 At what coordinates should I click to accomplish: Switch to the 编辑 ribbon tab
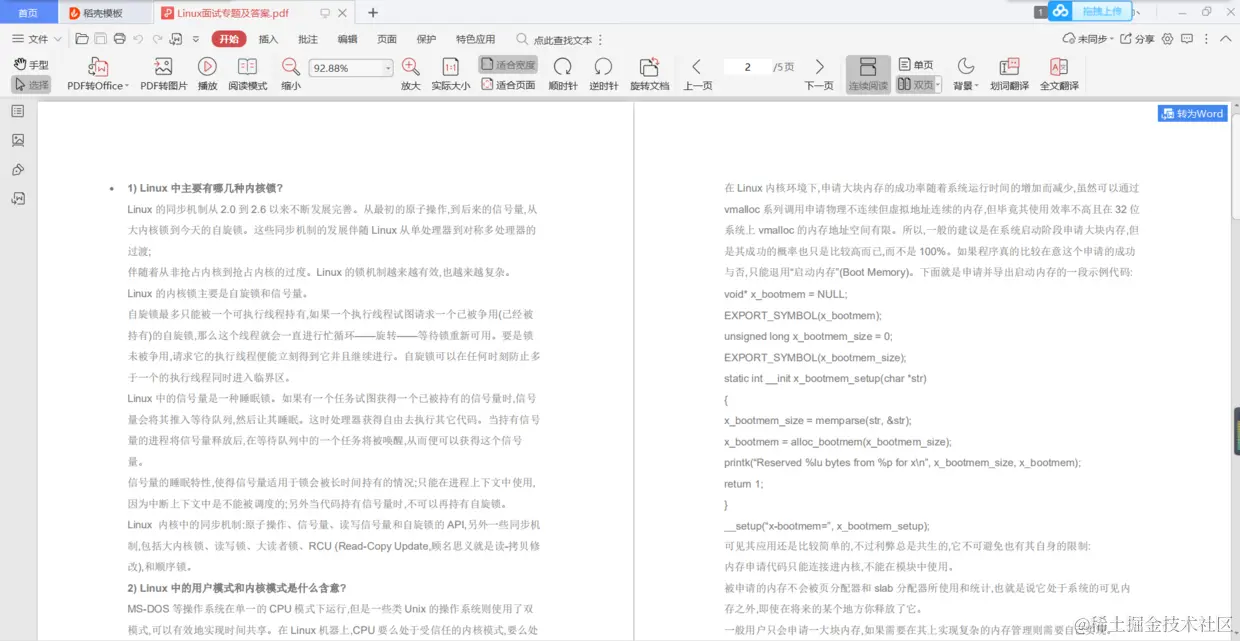click(347, 39)
